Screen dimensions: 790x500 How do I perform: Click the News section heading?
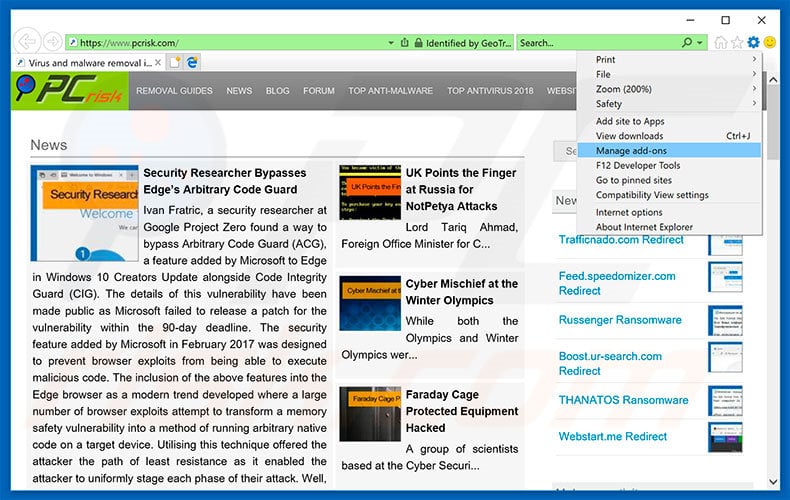(x=48, y=145)
